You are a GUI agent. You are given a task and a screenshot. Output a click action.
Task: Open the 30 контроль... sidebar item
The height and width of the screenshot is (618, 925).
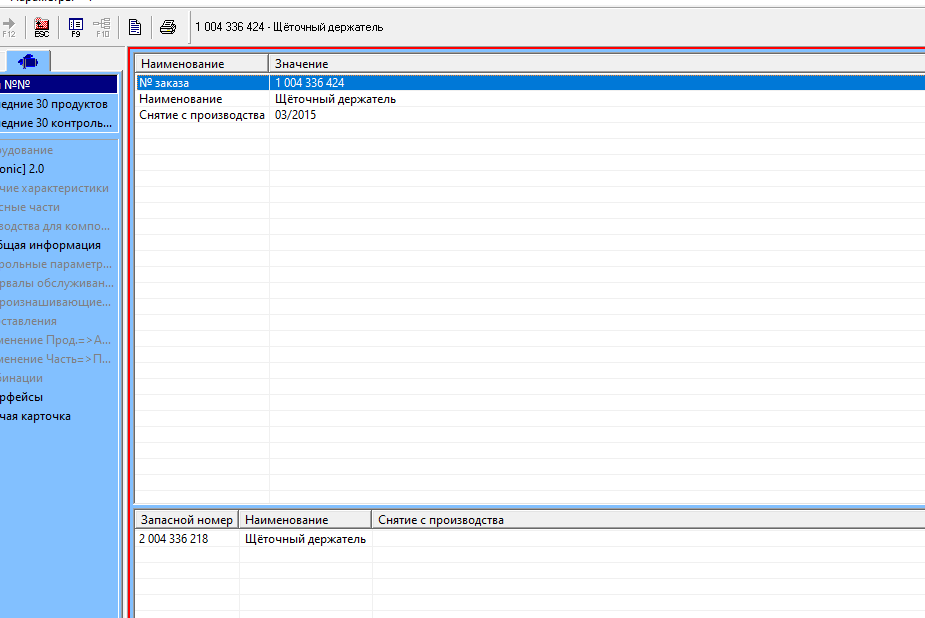click(x=58, y=123)
